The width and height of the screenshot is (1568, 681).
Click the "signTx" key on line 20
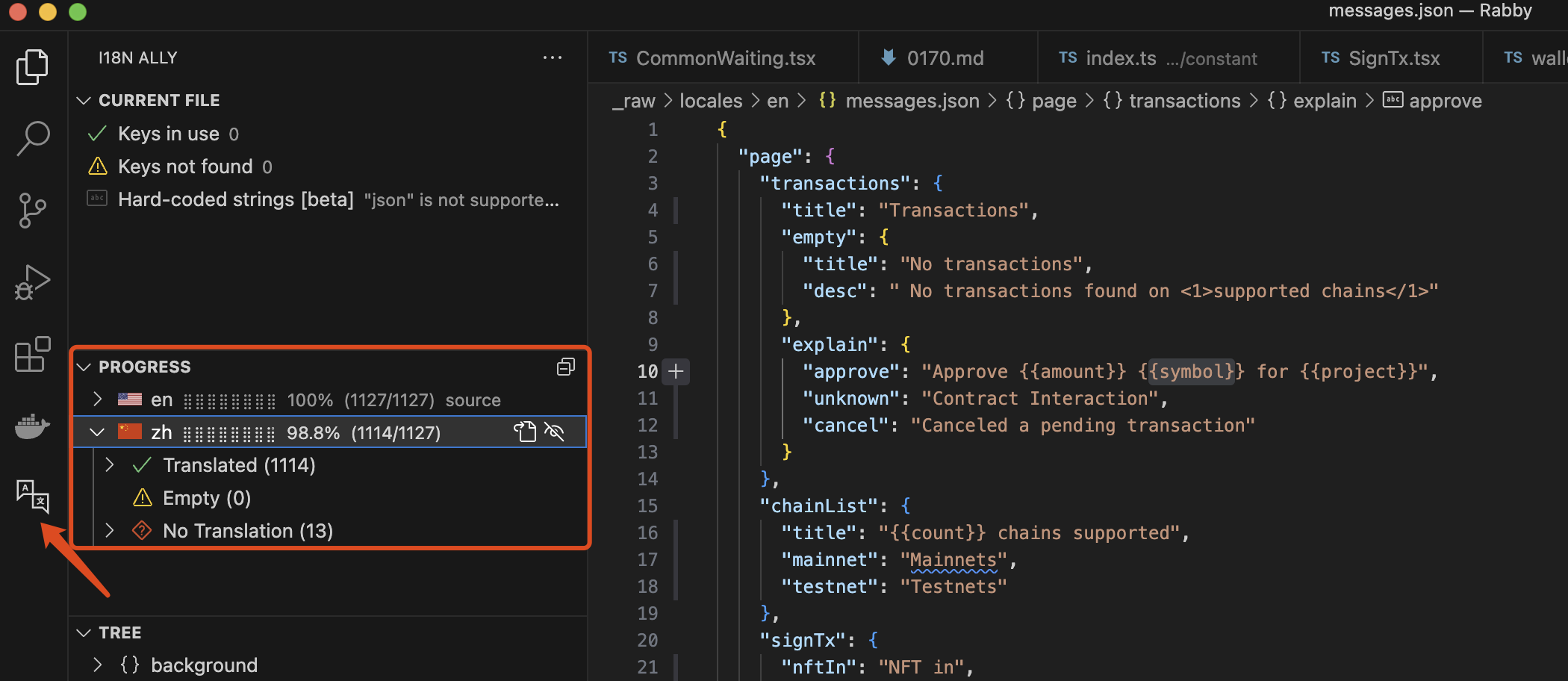coord(803,640)
